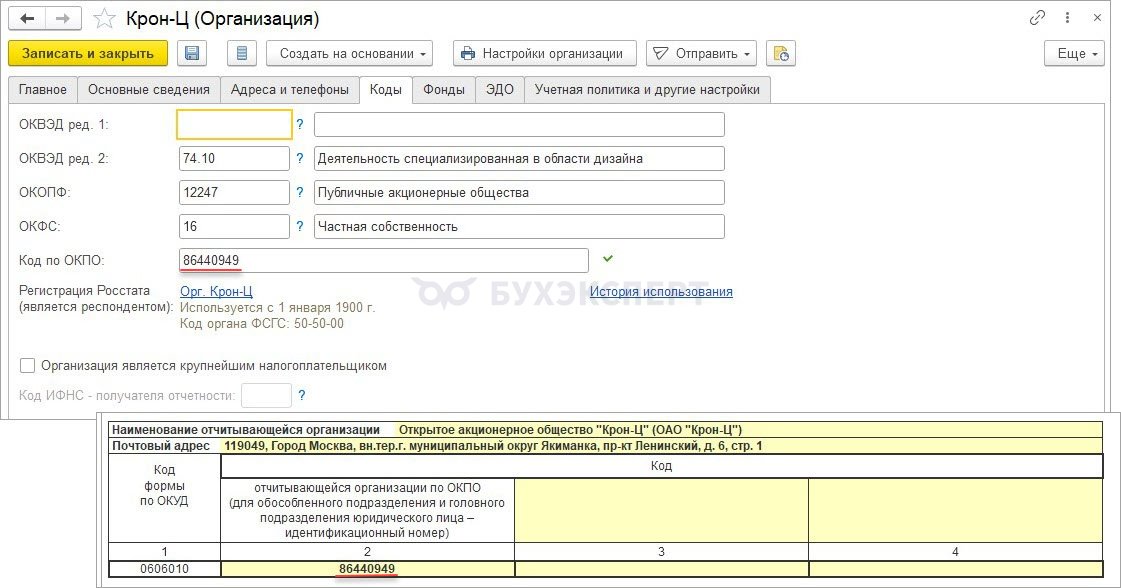1121x588 pixels.
Task: Add organization to favorites with star icon
Action: pyautogui.click(x=104, y=19)
